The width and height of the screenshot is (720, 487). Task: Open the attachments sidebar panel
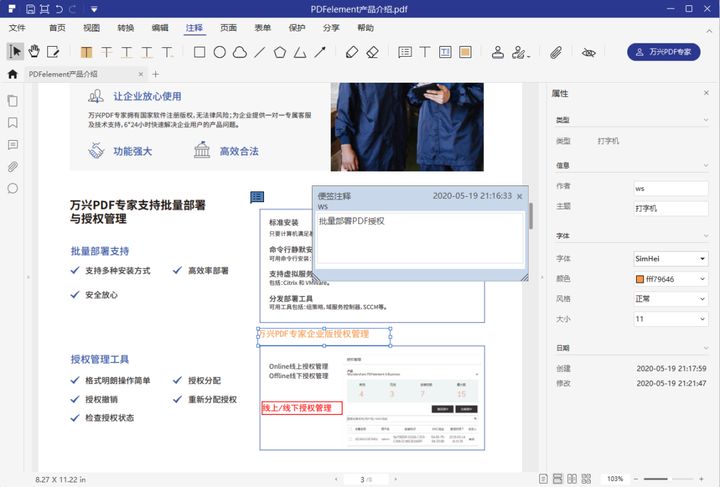coord(13,167)
